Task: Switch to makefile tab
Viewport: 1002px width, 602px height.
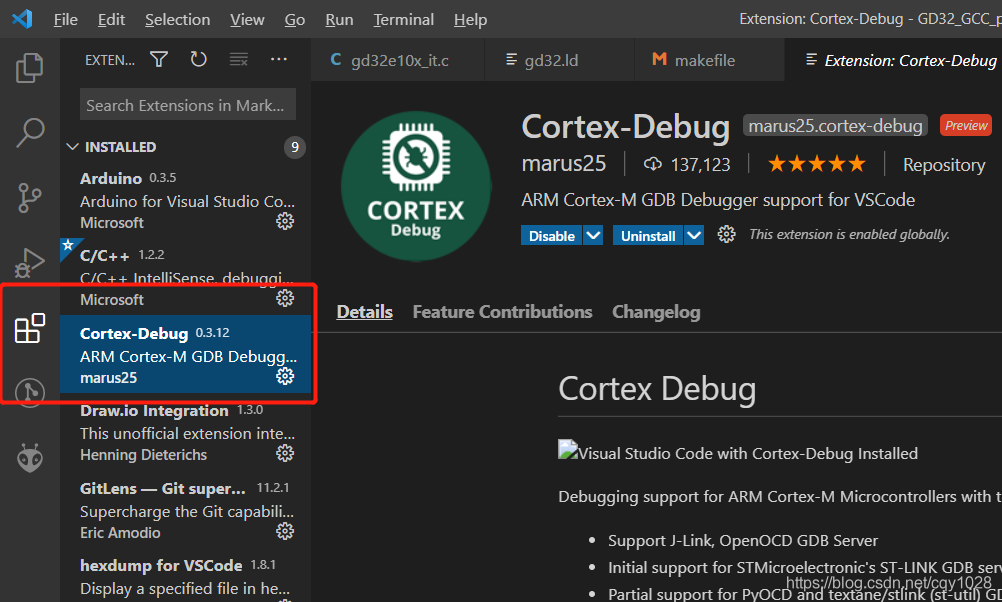Action: pyautogui.click(x=709, y=60)
